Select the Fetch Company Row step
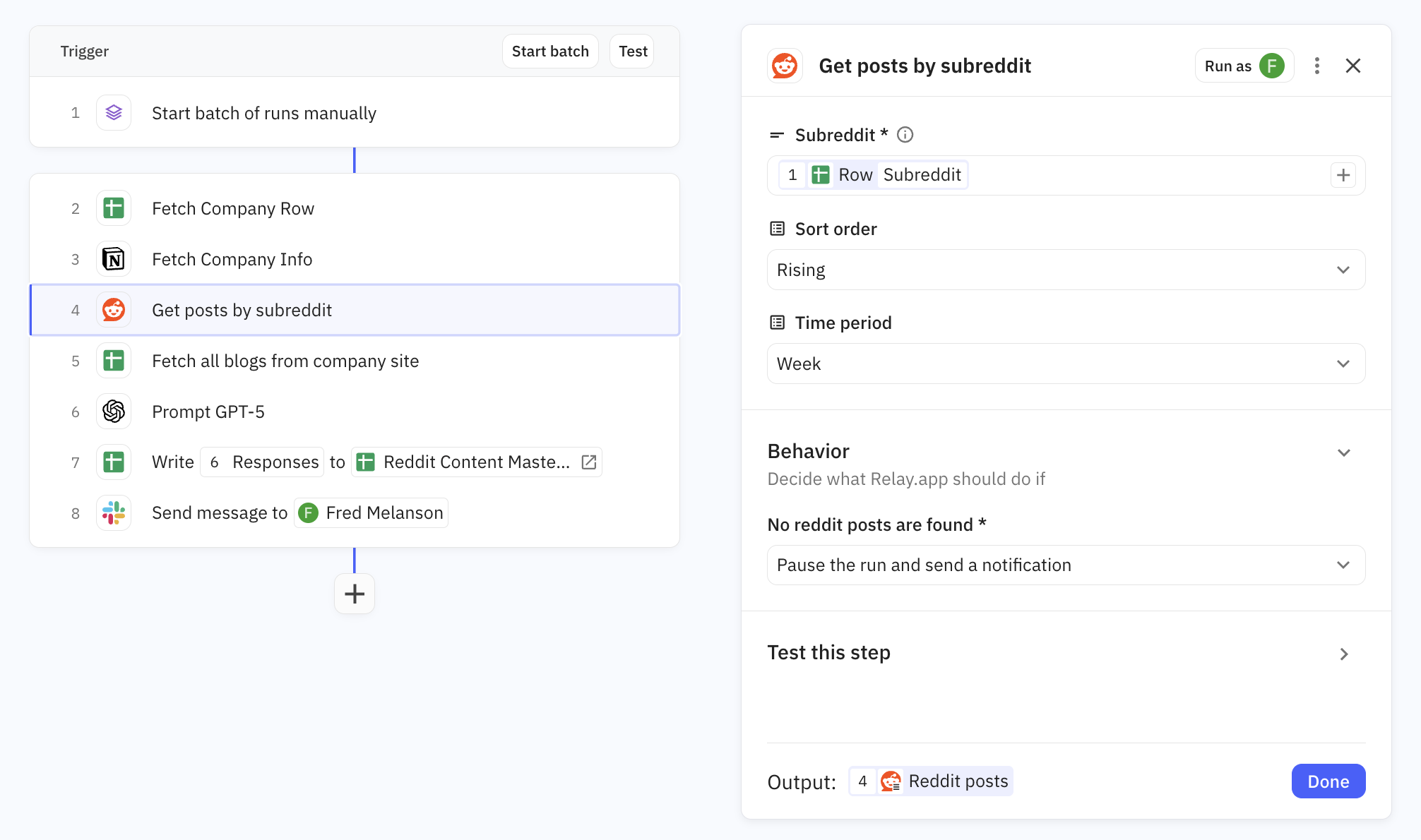This screenshot has height=840, width=1421. [x=233, y=208]
